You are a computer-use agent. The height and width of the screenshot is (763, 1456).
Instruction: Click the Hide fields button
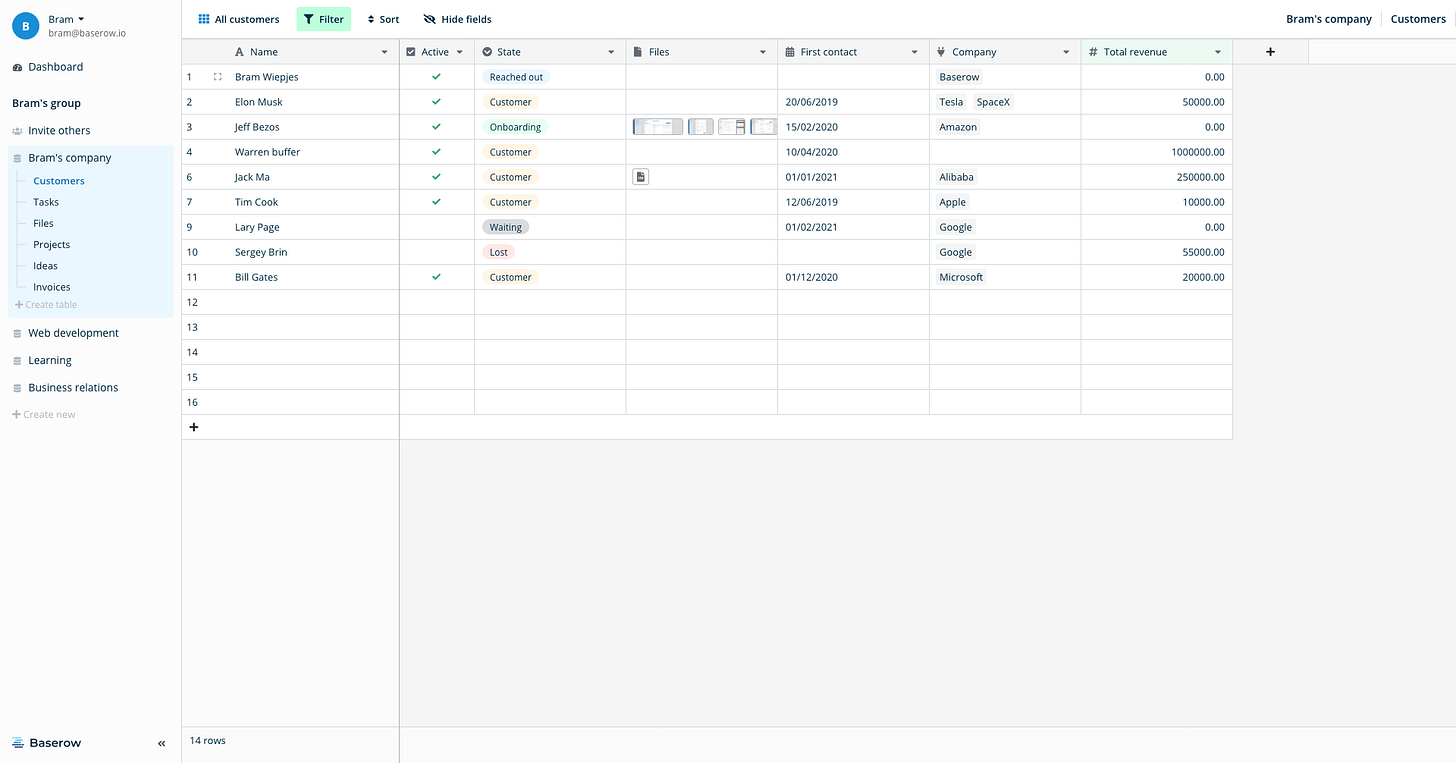click(x=458, y=19)
